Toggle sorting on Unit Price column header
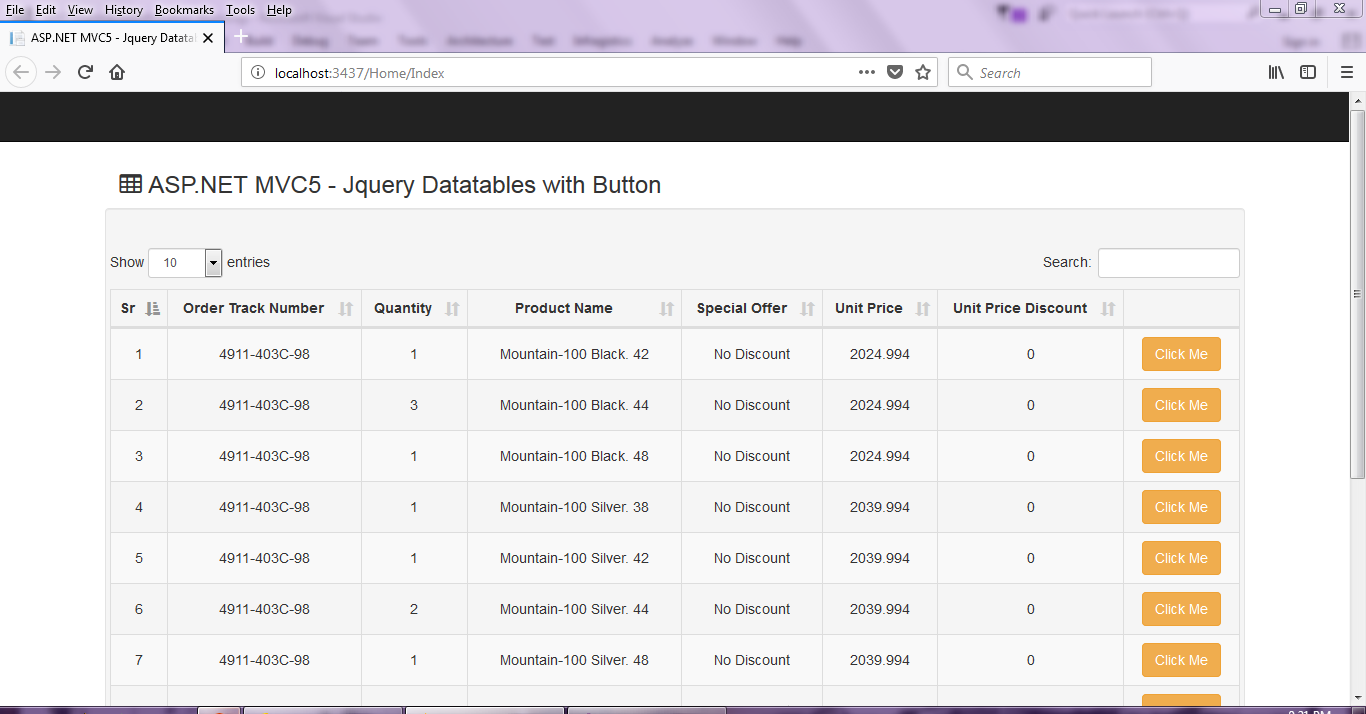 click(880, 308)
